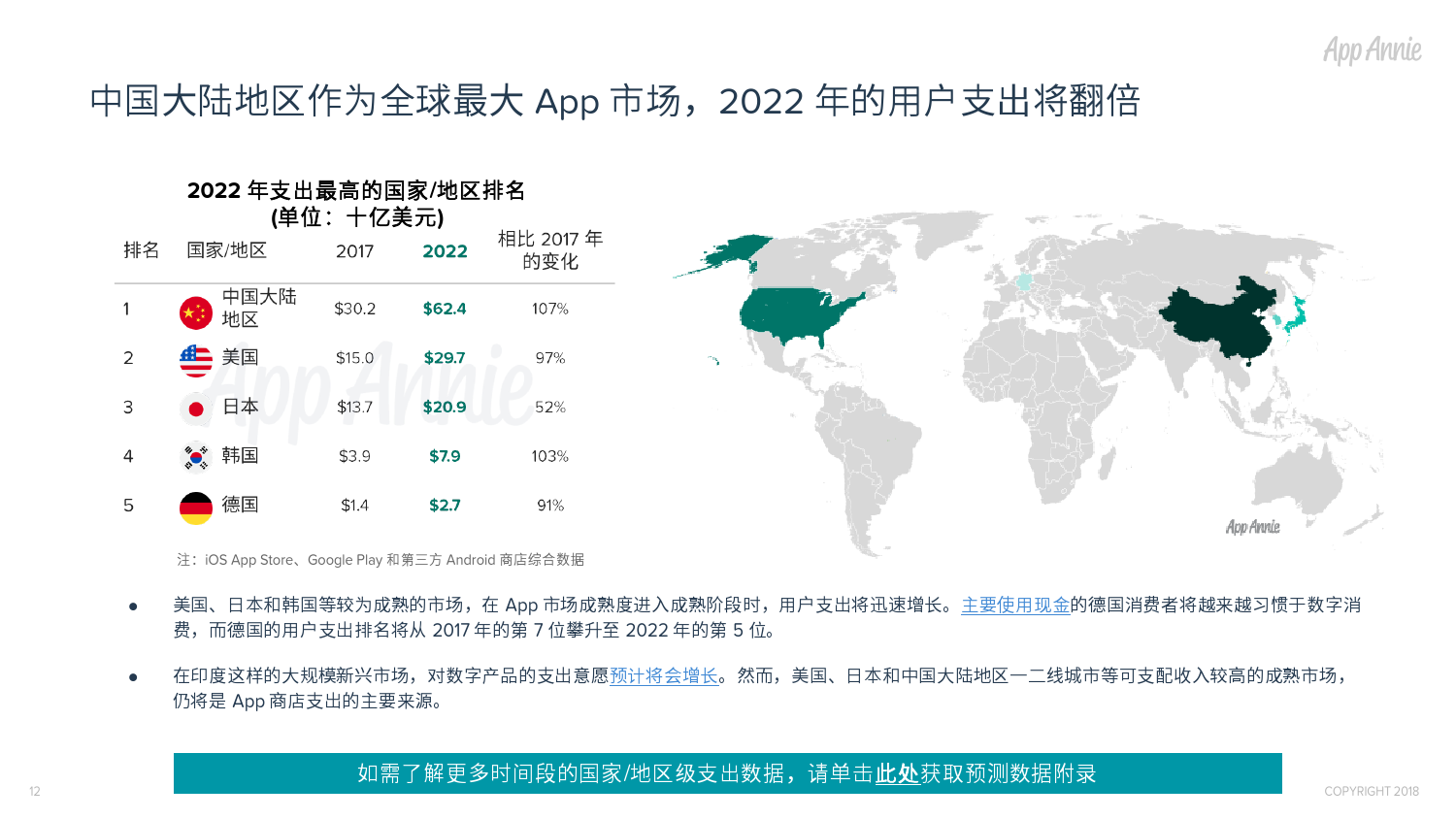
Task: Click rank number 5 in the table
Action: point(128,506)
